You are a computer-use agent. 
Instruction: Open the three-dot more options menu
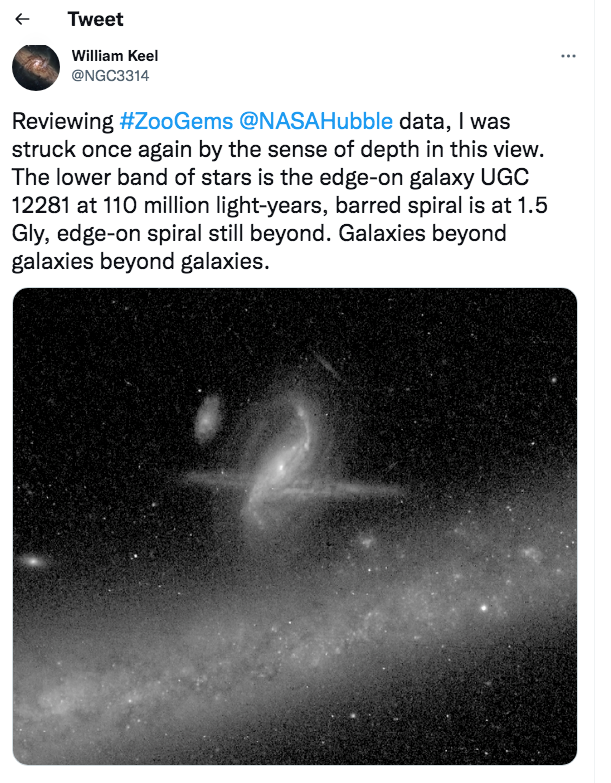[x=568, y=57]
